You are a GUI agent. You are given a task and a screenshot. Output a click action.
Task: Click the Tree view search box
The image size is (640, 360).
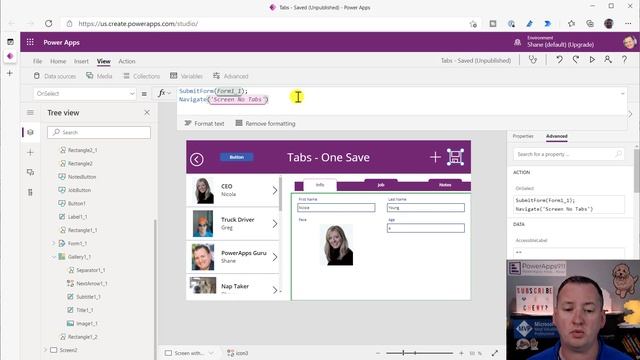click(99, 132)
